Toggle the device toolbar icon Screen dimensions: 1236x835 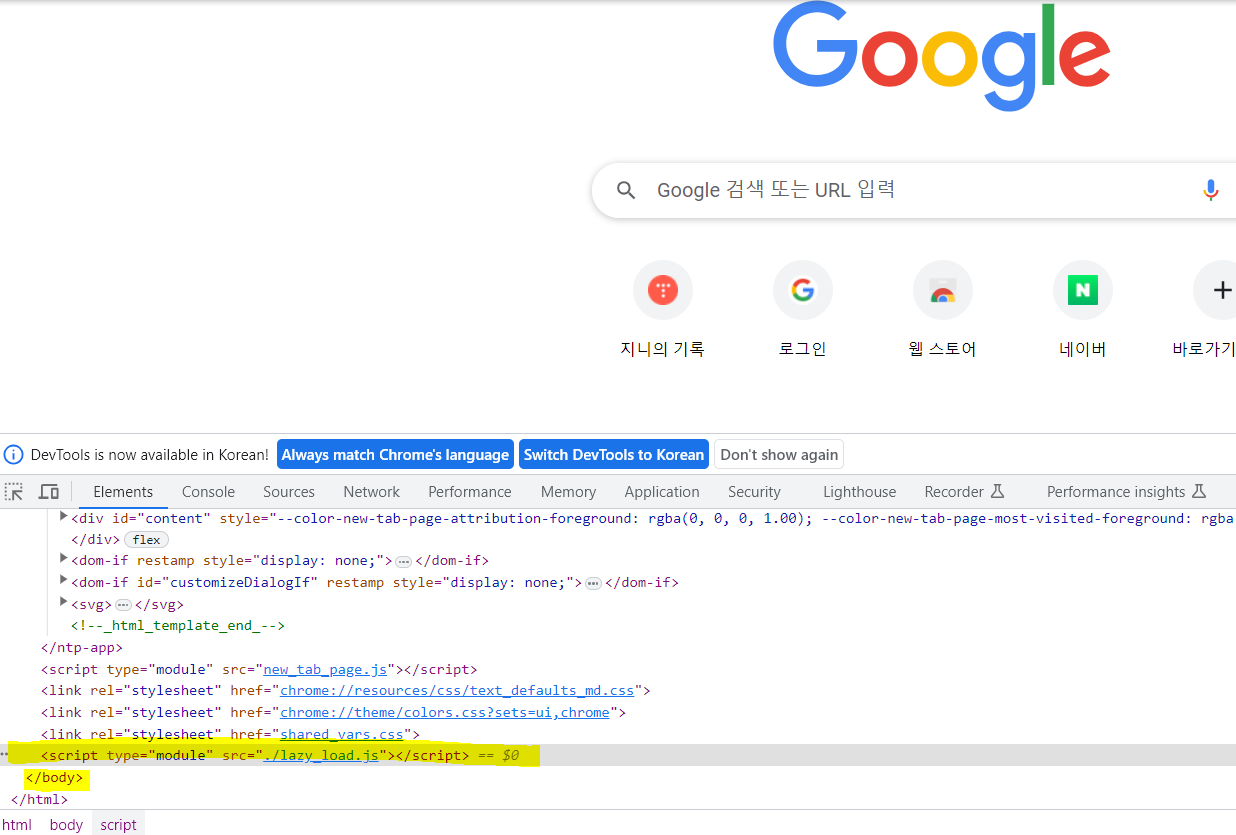pyautogui.click(x=48, y=491)
